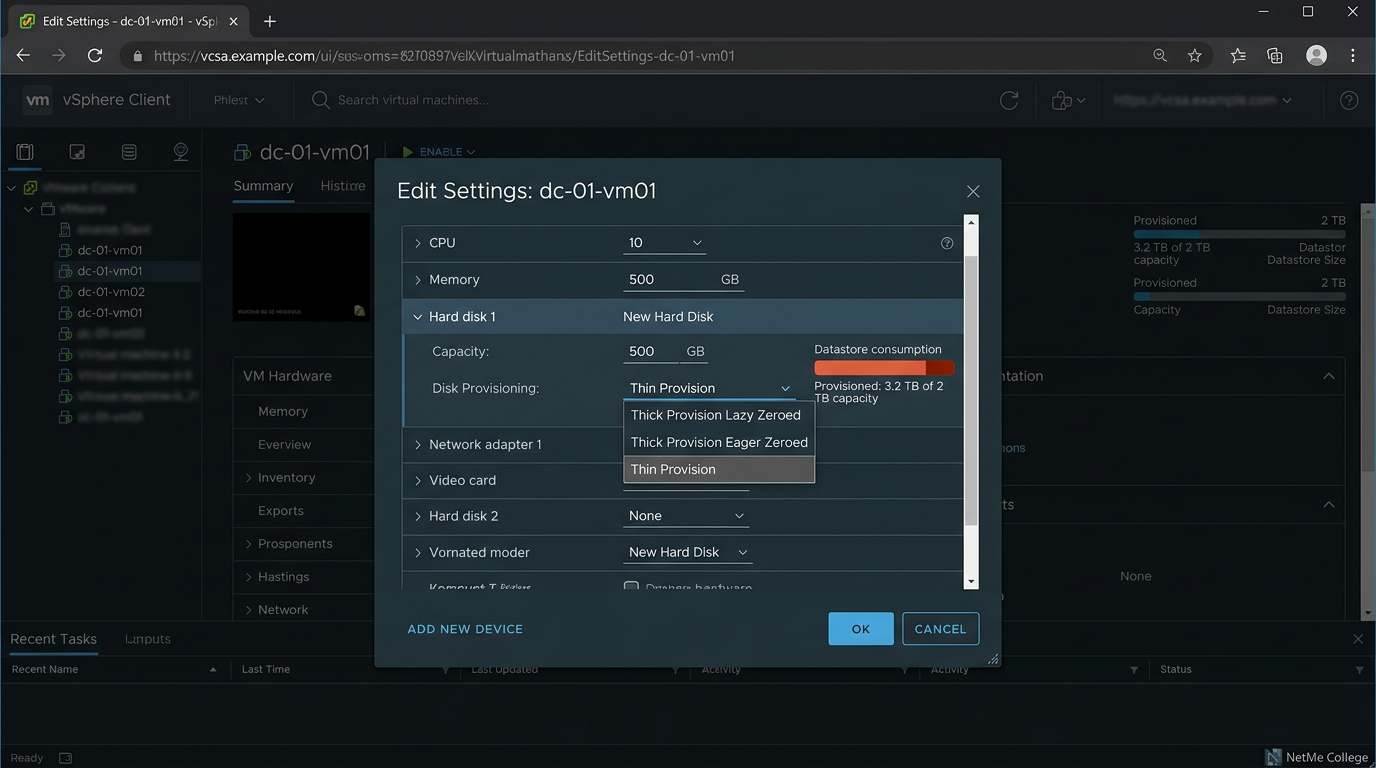Open the browser three-dot menu
The height and width of the screenshot is (768, 1376).
pos(1352,56)
